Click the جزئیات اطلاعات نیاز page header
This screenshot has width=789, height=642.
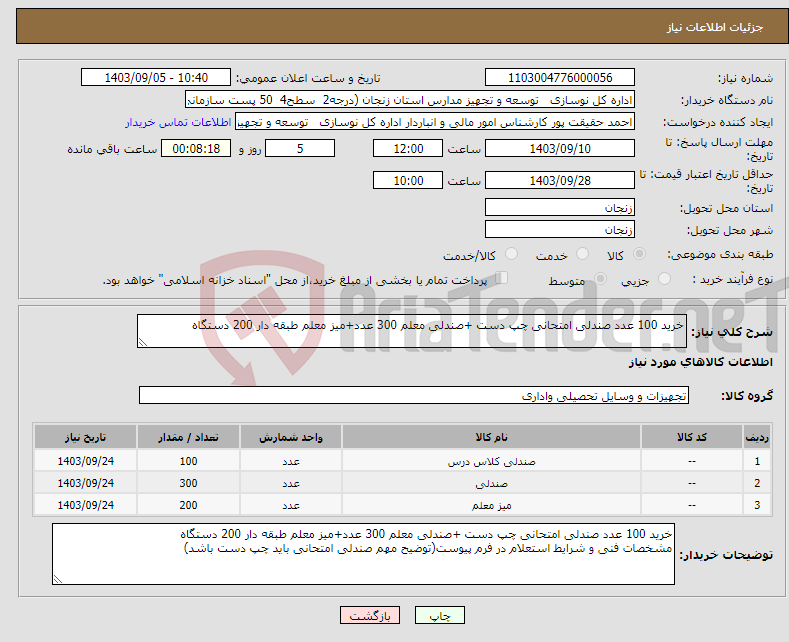tap(715, 27)
